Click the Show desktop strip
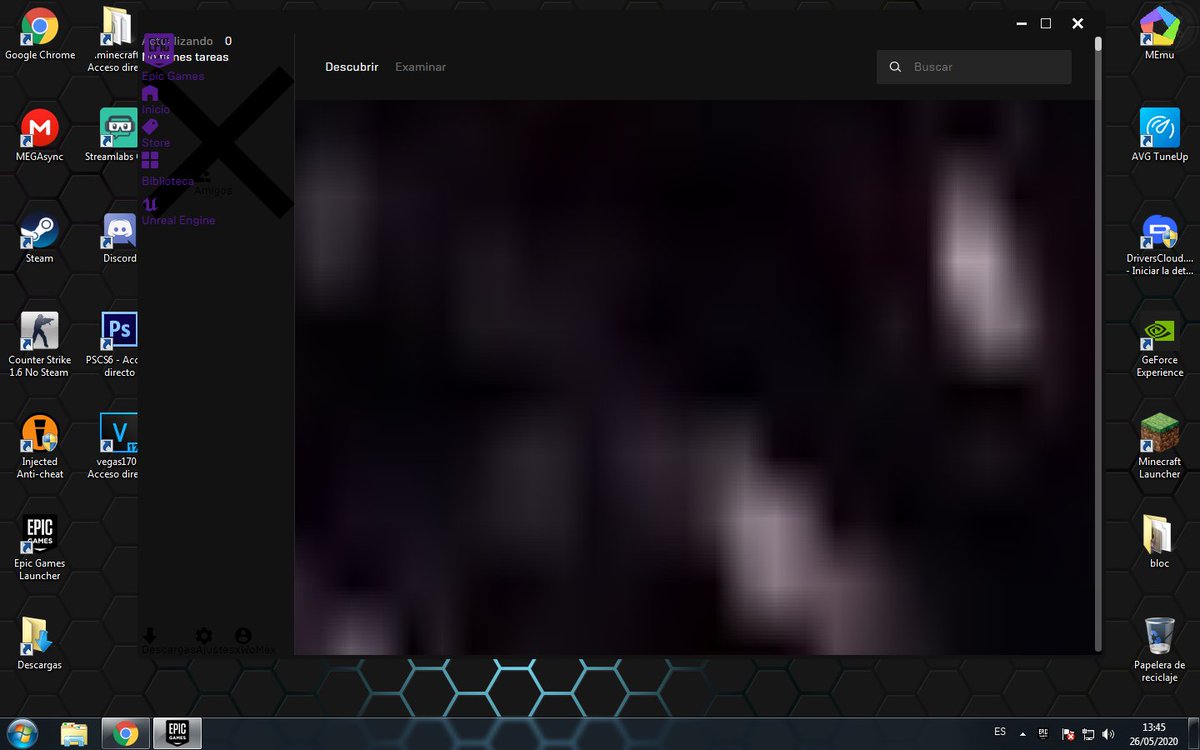 (x=1192, y=734)
